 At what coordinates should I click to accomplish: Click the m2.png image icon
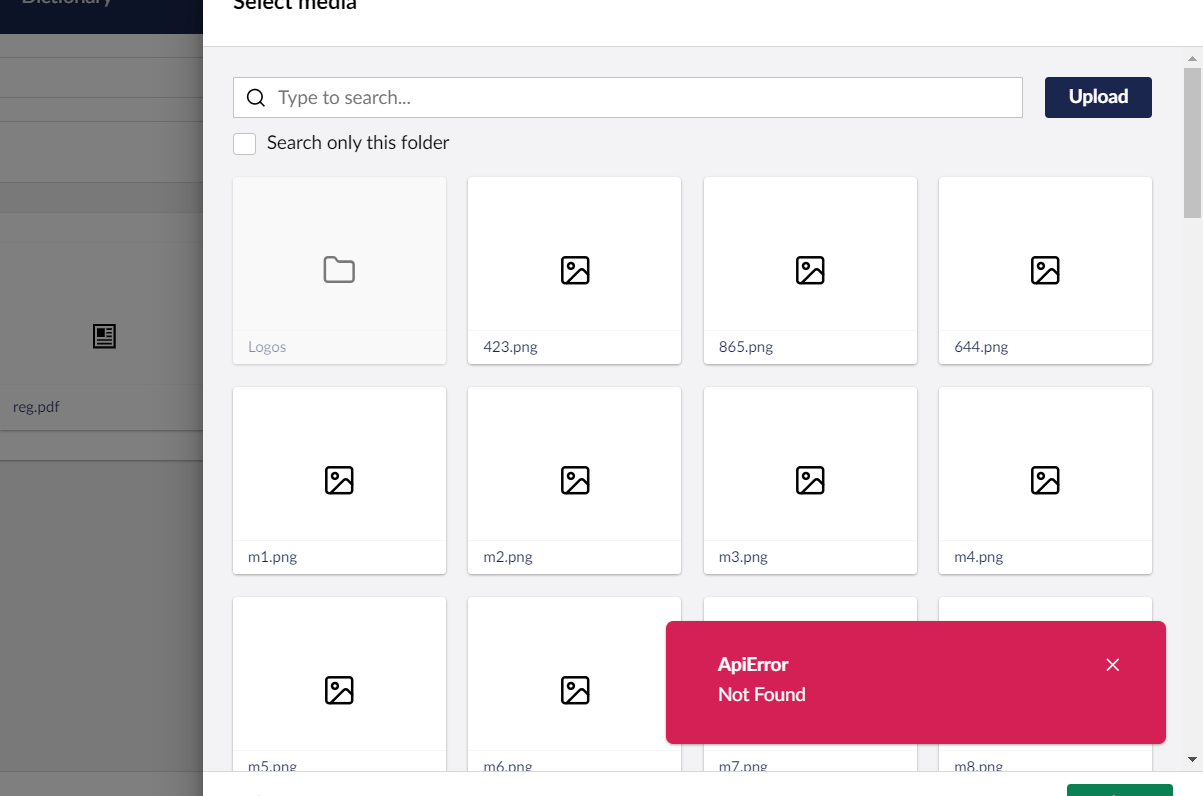pos(575,481)
